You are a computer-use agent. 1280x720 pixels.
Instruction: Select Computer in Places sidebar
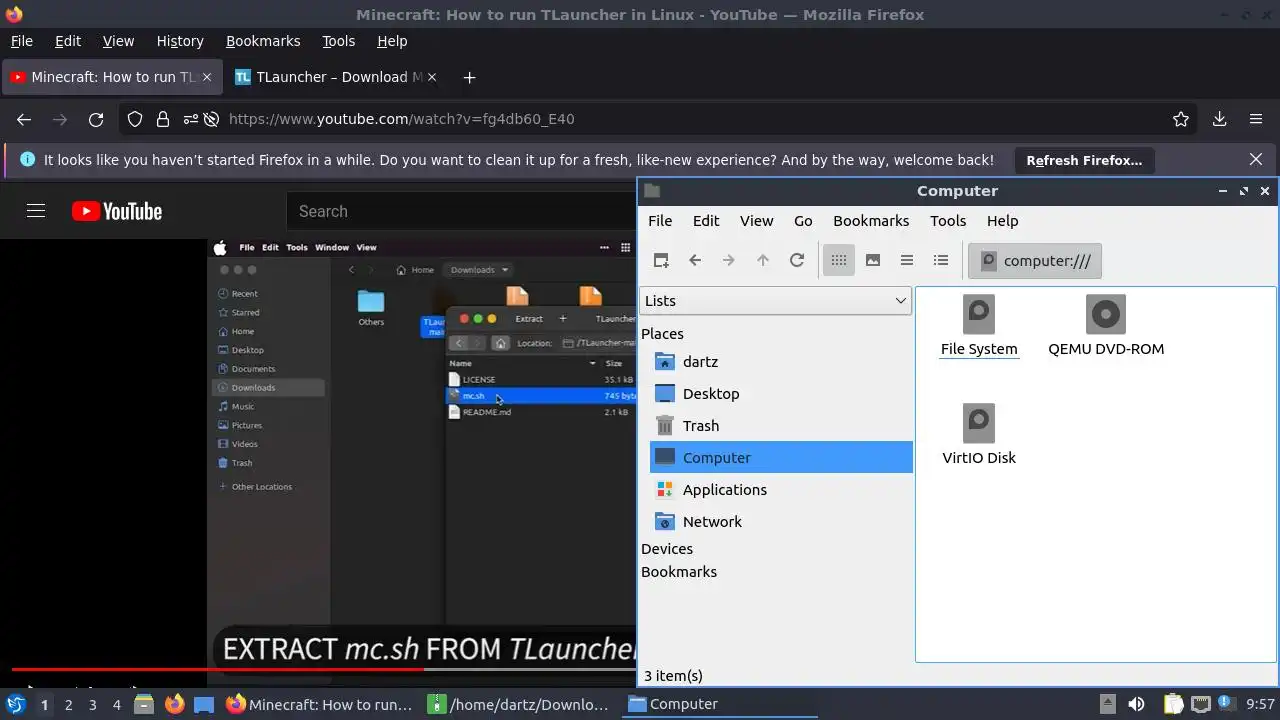point(781,458)
